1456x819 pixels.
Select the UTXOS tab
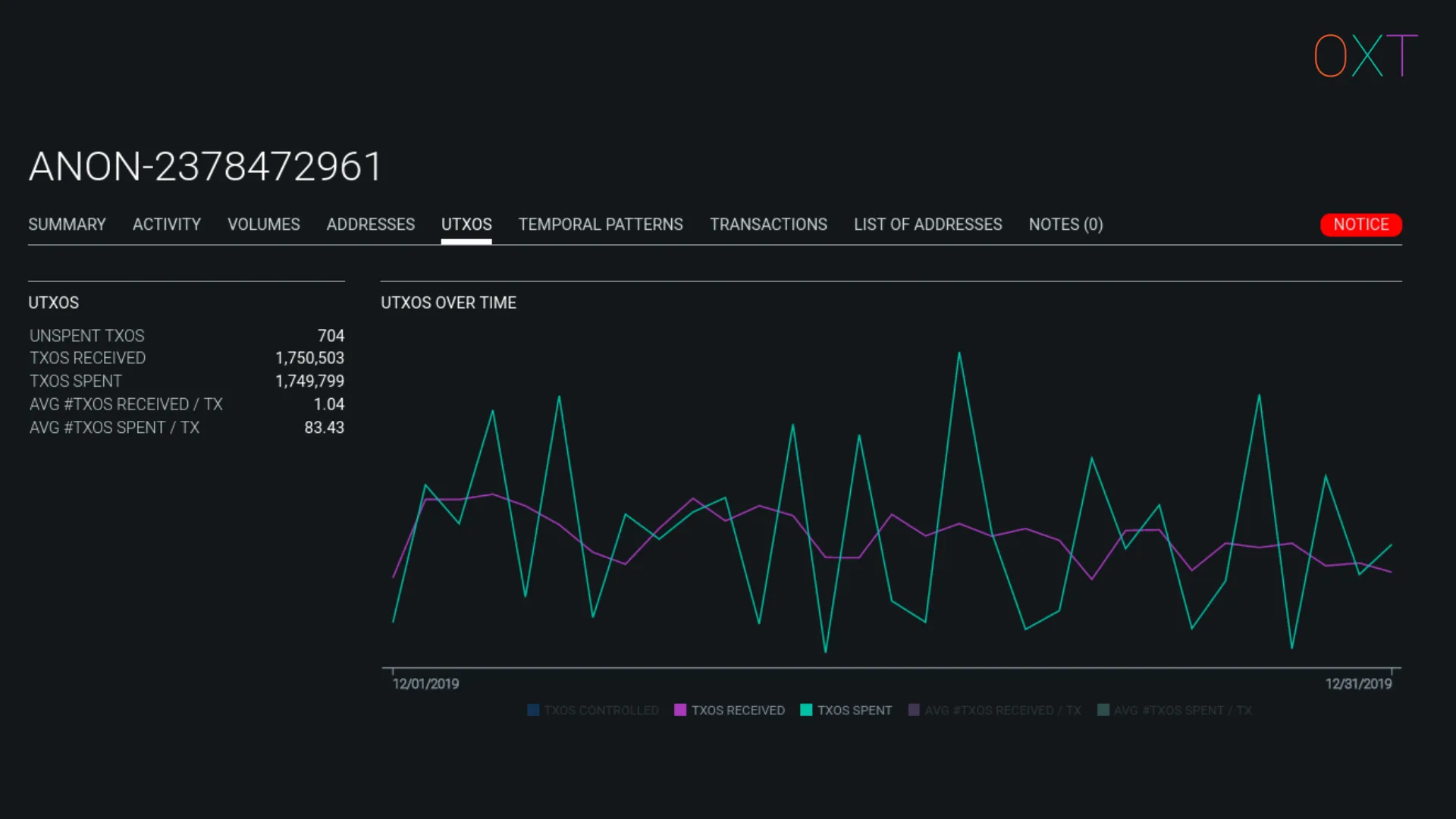(x=466, y=224)
